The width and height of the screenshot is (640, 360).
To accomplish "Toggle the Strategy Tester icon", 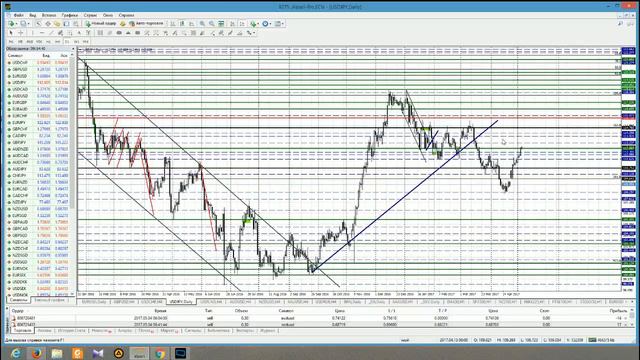I will click(76, 24).
